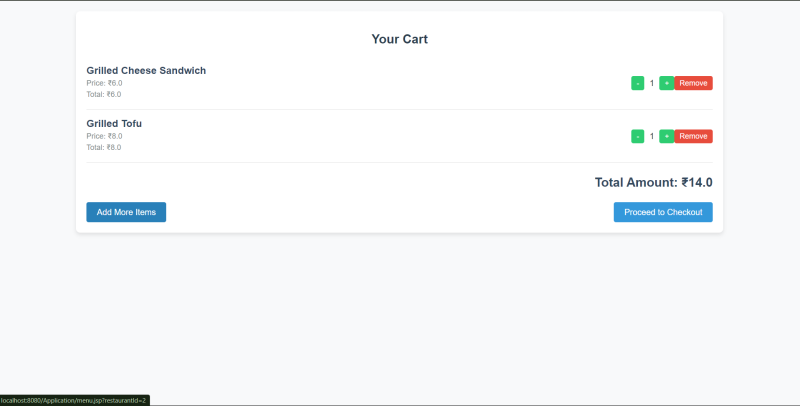Click the Total Amount ₹14.0 label
This screenshot has height=406, width=800.
653,182
